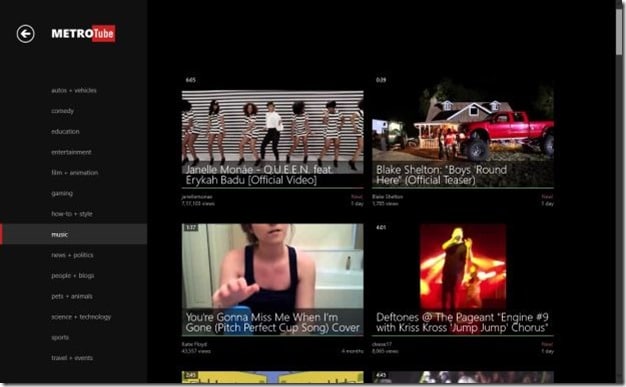Open the news + politics category
Viewport: 626px width, 387px height.
point(72,255)
